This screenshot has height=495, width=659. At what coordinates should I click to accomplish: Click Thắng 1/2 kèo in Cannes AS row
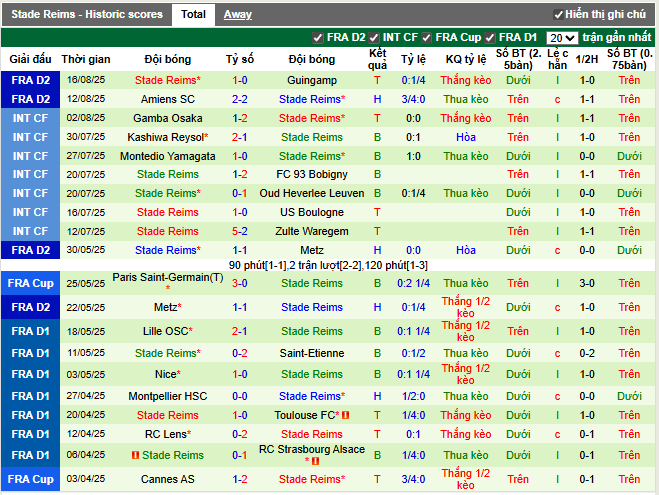pyautogui.click(x=466, y=479)
